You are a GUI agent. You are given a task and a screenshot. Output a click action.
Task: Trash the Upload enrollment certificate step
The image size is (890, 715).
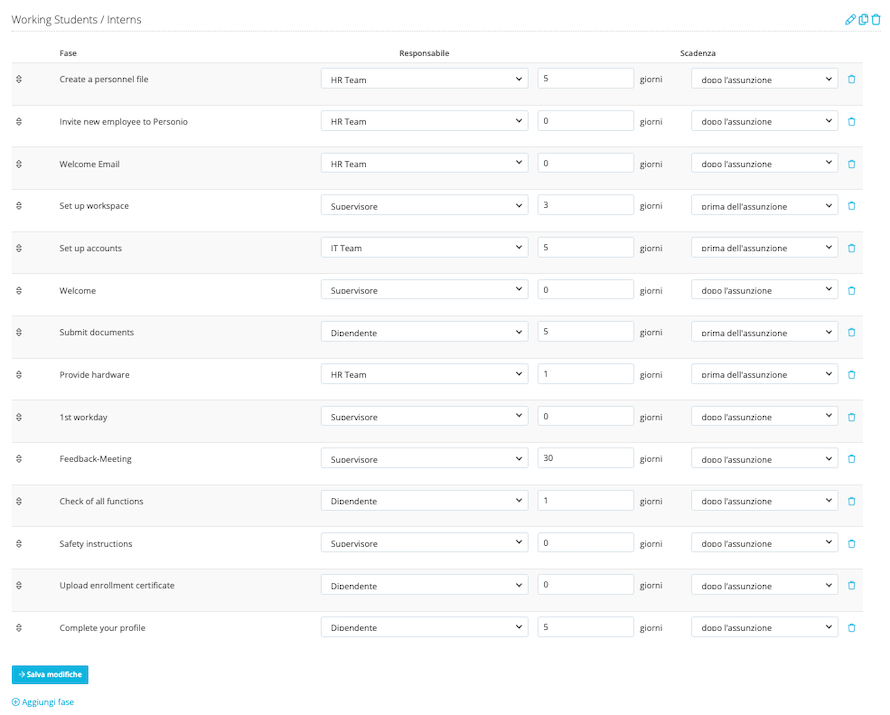pos(852,586)
